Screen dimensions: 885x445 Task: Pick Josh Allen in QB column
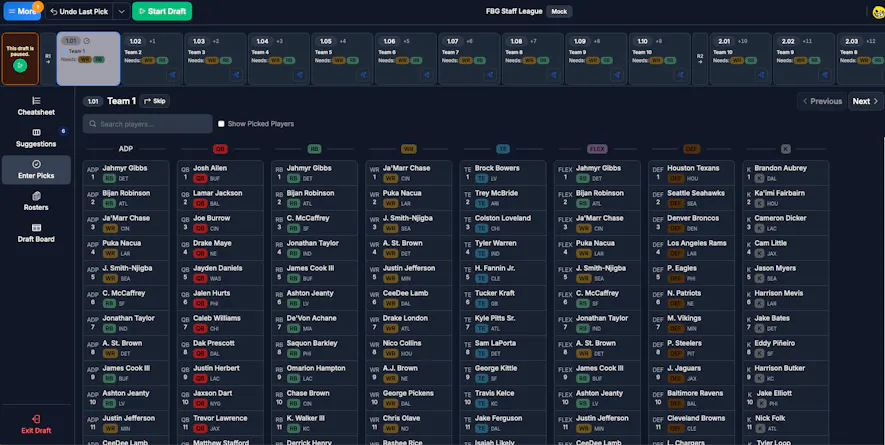pos(220,173)
